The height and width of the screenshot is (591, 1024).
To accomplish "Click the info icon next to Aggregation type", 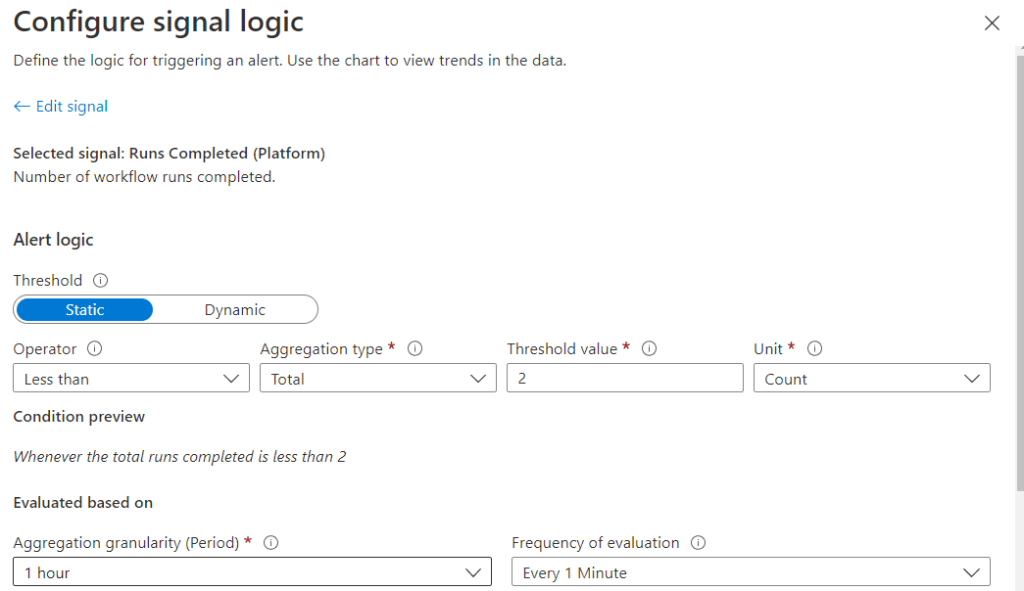I will tap(415, 349).
